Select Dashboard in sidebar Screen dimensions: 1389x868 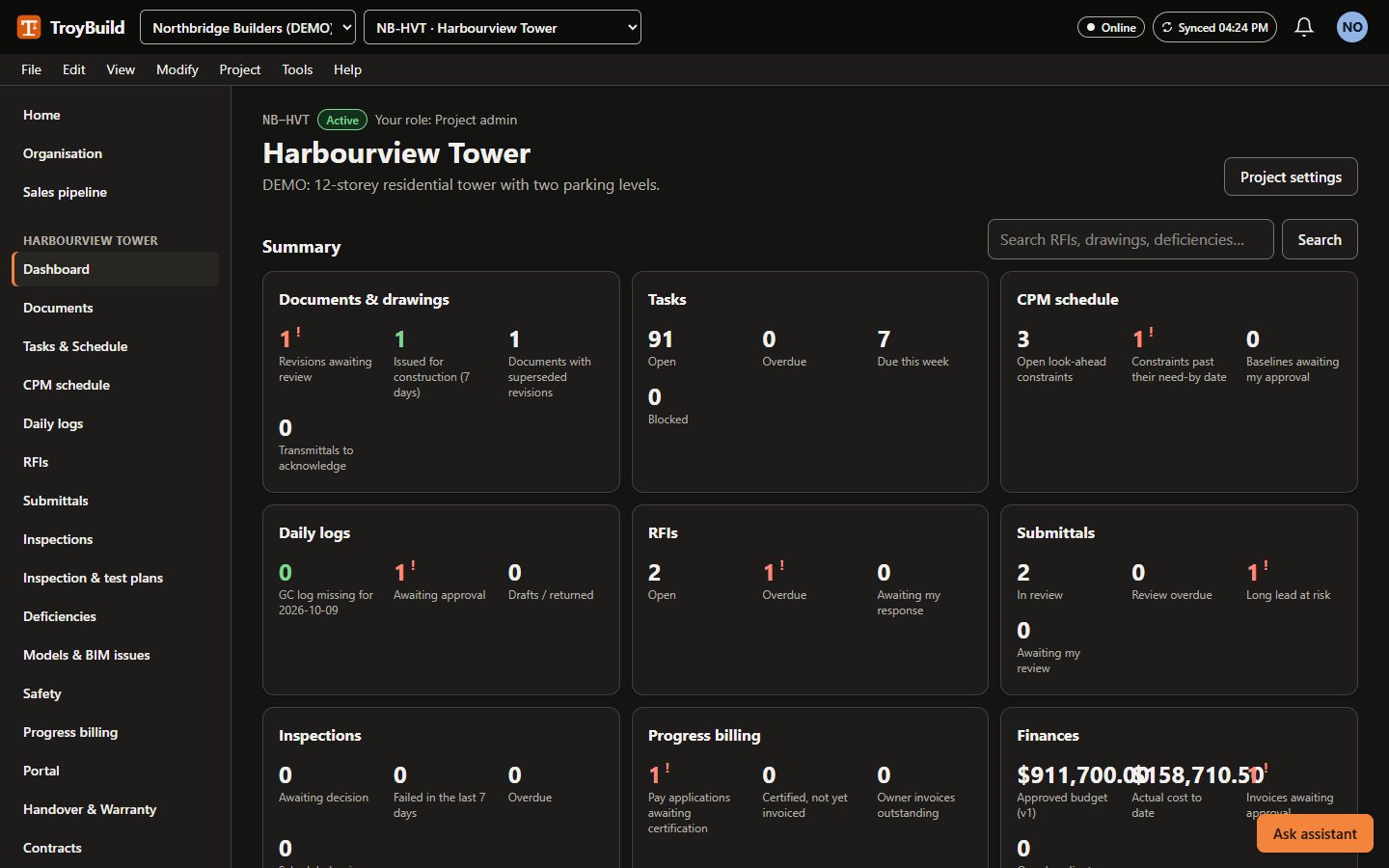pyautogui.click(x=116, y=269)
